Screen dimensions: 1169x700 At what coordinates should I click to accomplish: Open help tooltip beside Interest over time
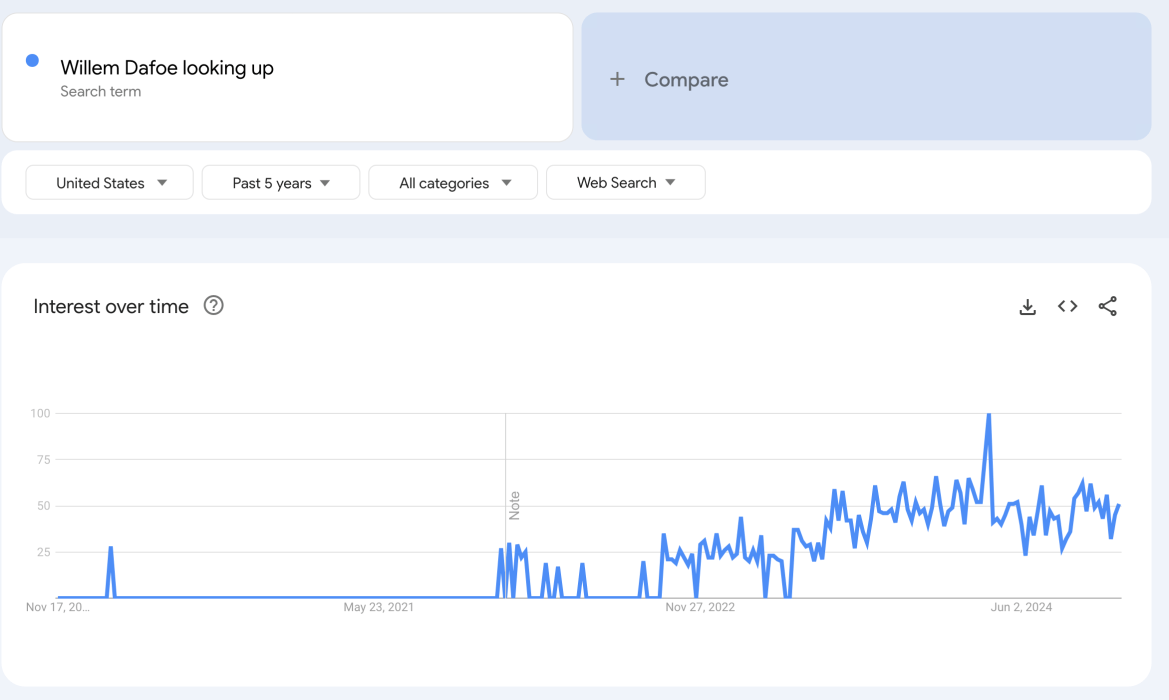(x=213, y=306)
